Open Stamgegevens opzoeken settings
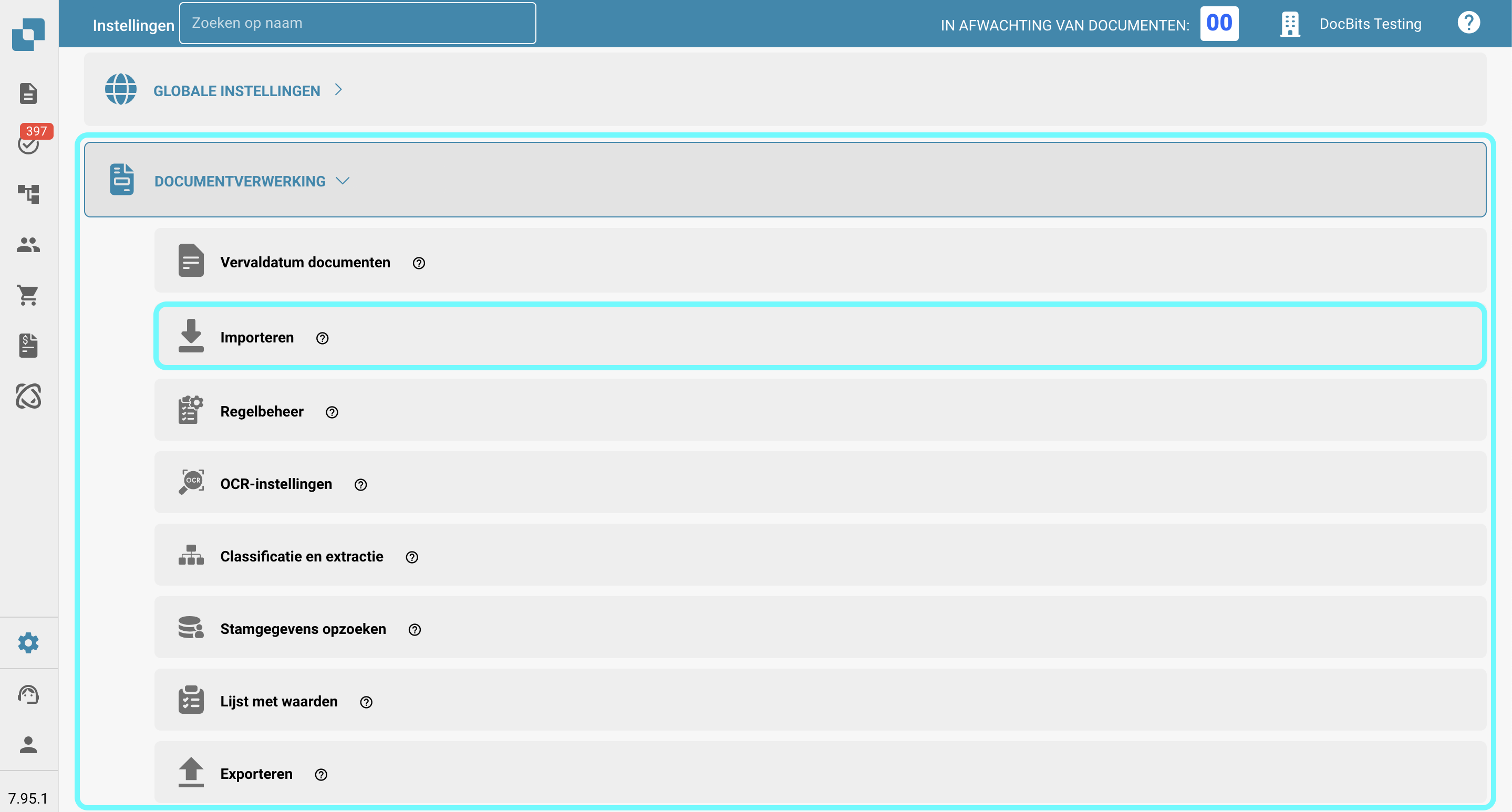 point(303,629)
